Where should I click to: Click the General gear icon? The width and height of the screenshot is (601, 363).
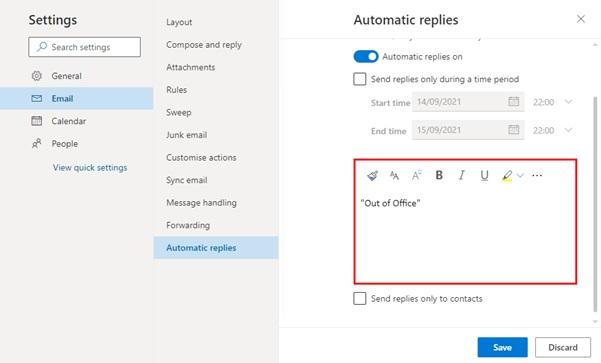pyautogui.click(x=37, y=76)
